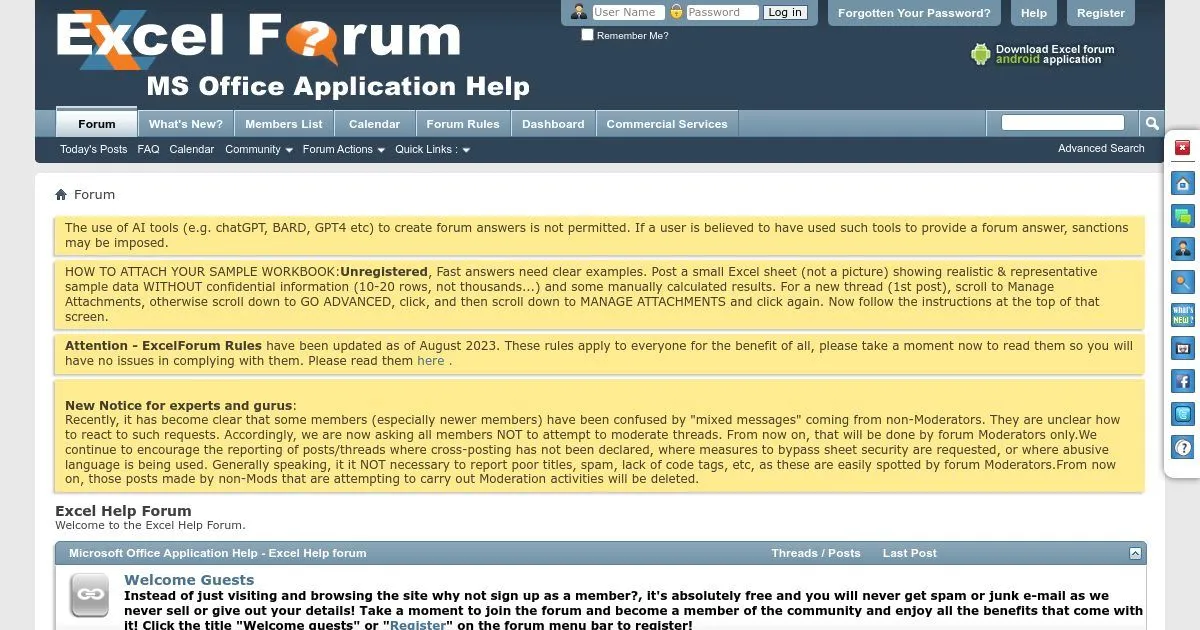
Task: Collapse the Microsoft Office Application Help category
Action: tap(1135, 553)
